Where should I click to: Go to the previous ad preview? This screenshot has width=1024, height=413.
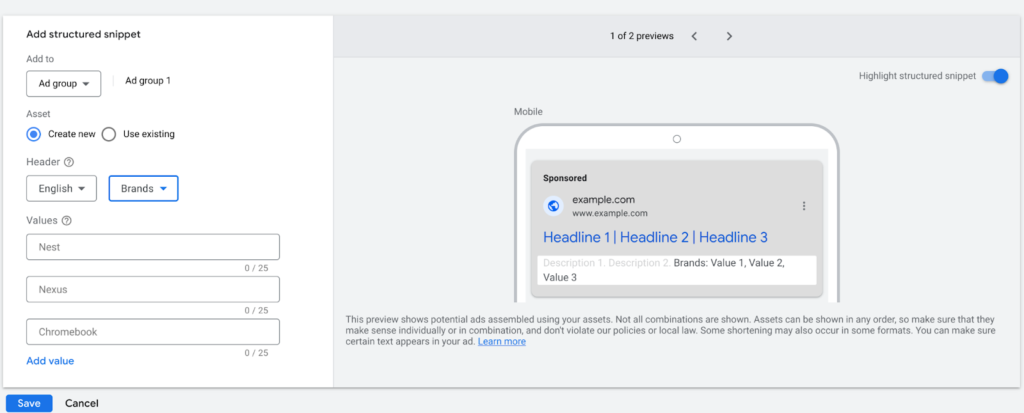tap(694, 36)
